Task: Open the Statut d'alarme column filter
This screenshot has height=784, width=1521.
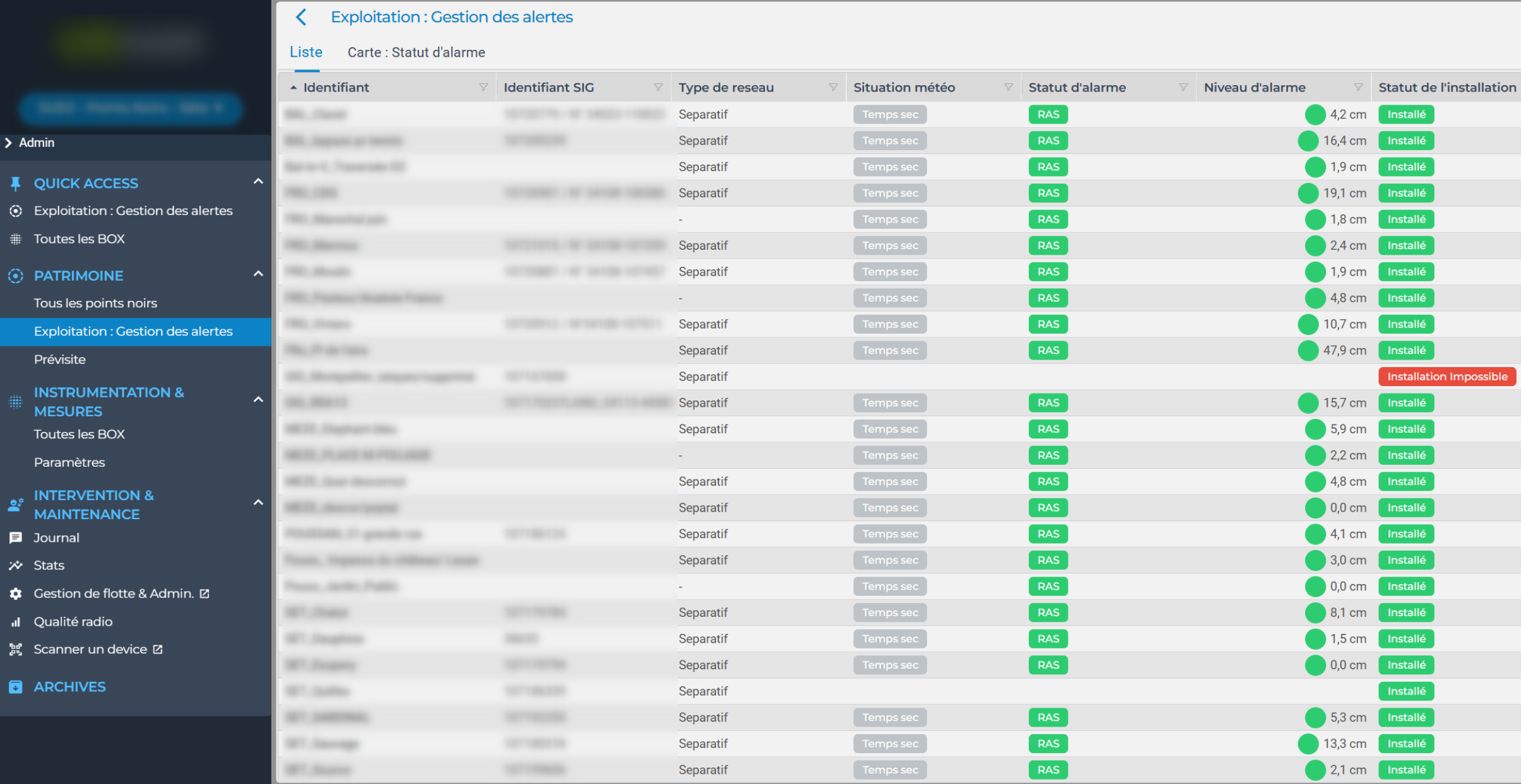Action: (1183, 88)
